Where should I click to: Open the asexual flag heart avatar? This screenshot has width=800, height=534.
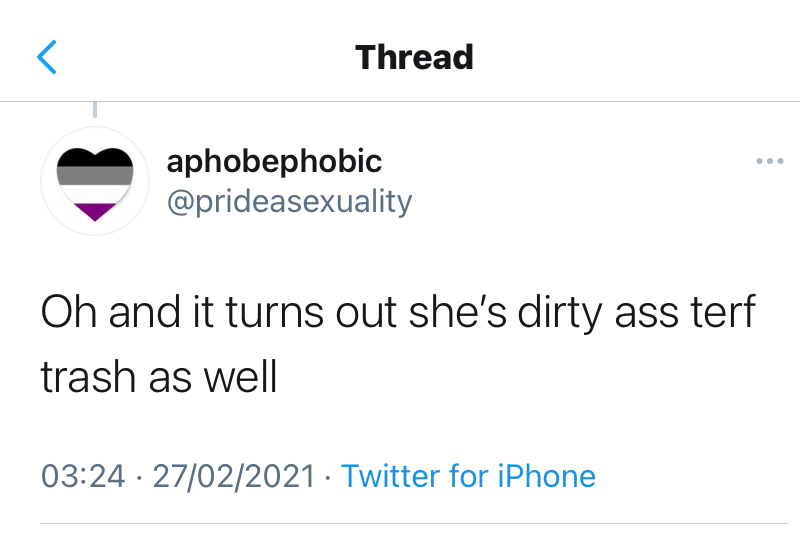[94, 181]
